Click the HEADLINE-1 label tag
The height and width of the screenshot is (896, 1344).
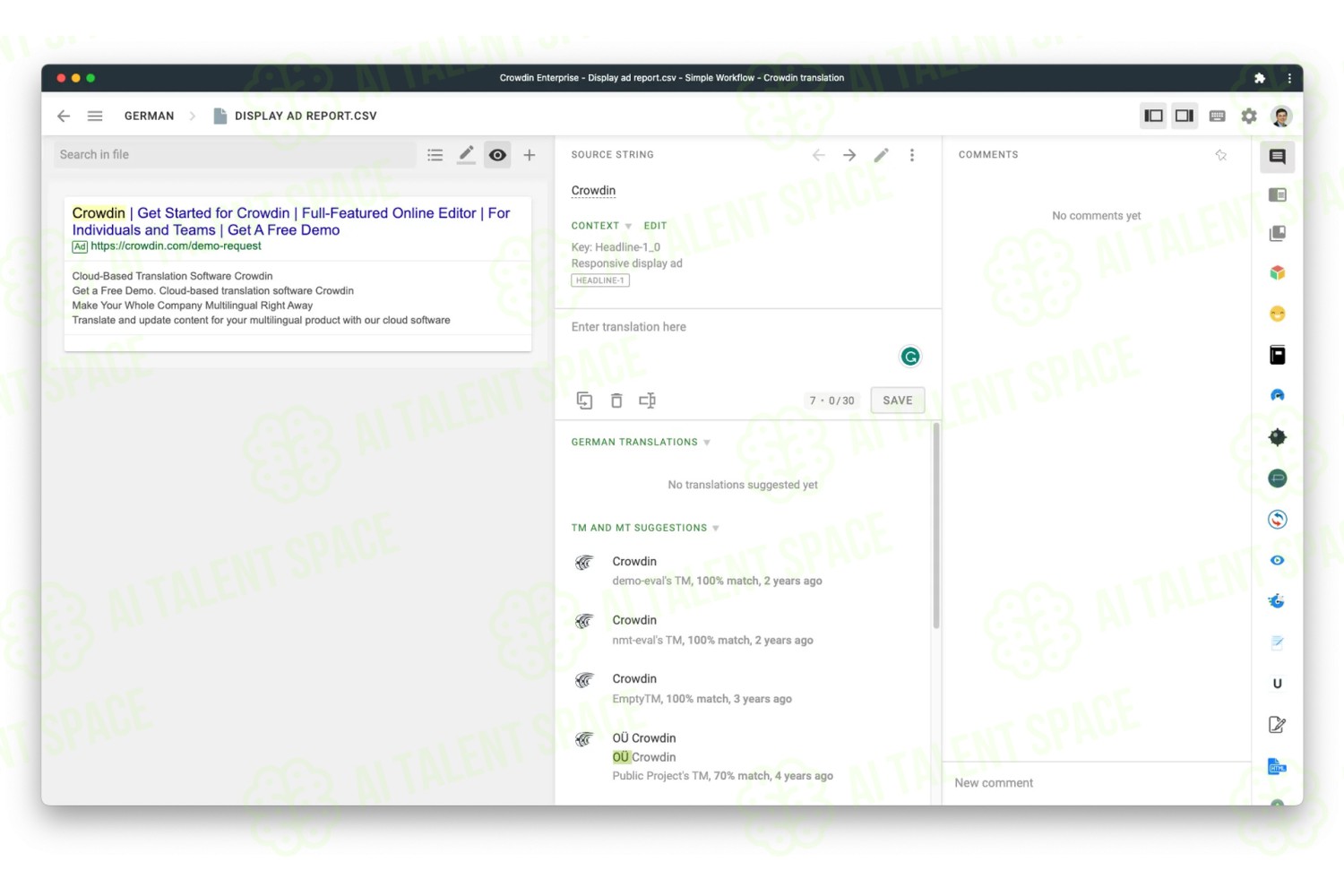pyautogui.click(x=600, y=280)
